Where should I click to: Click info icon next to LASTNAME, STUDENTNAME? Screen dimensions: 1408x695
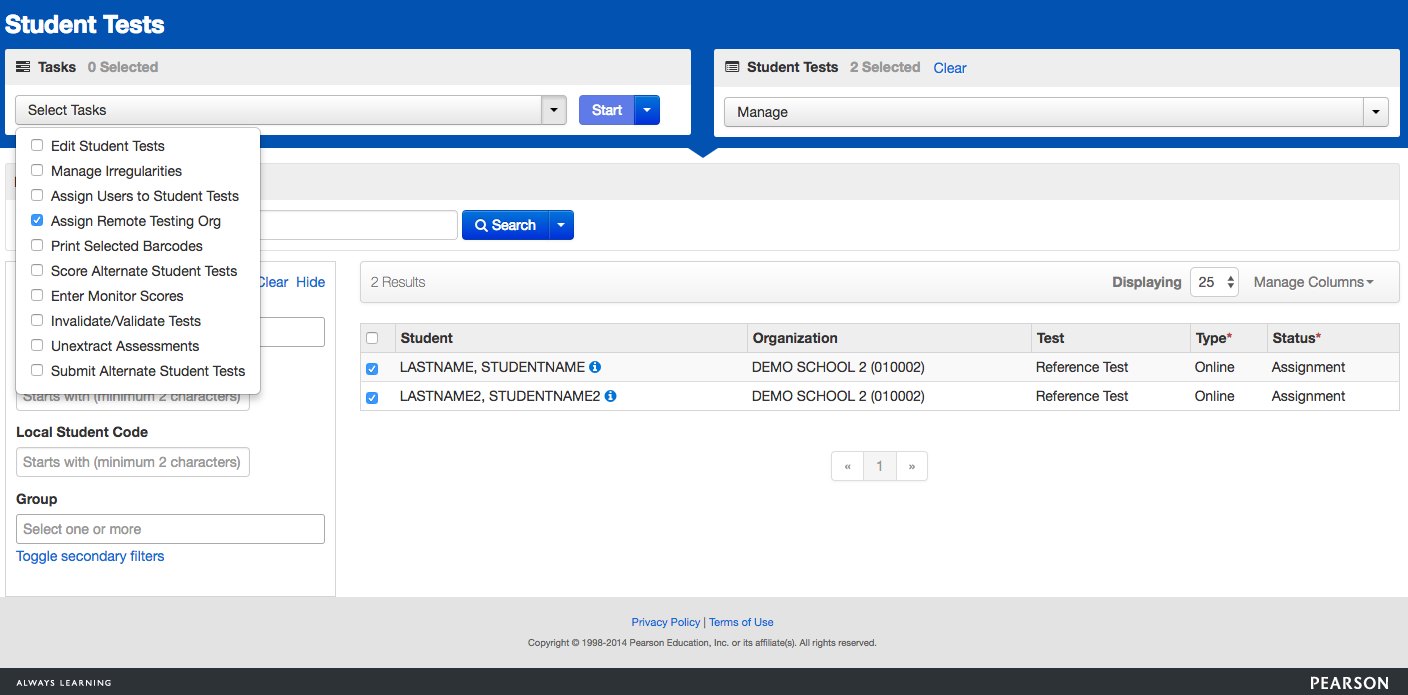tap(595, 367)
